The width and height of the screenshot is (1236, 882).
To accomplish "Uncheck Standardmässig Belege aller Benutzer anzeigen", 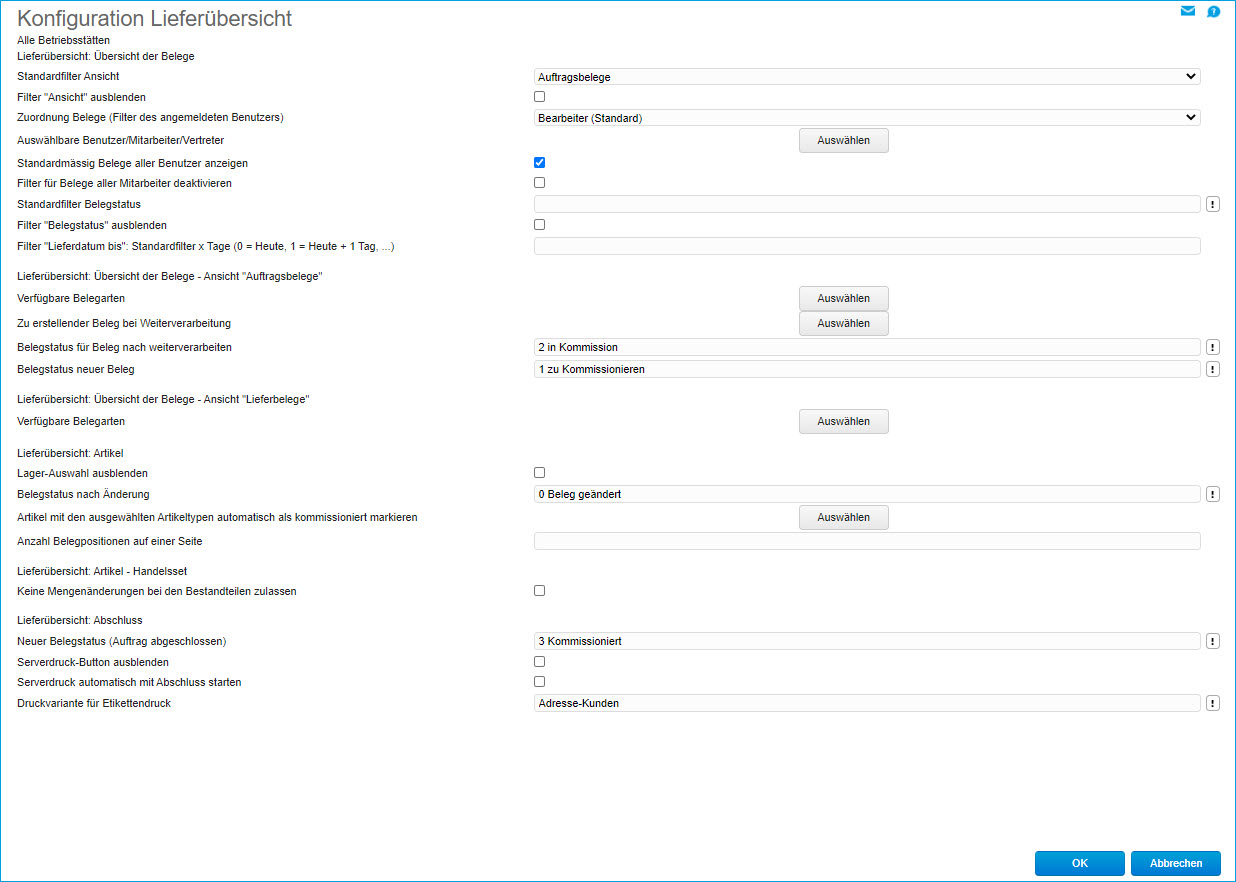I will coord(540,162).
